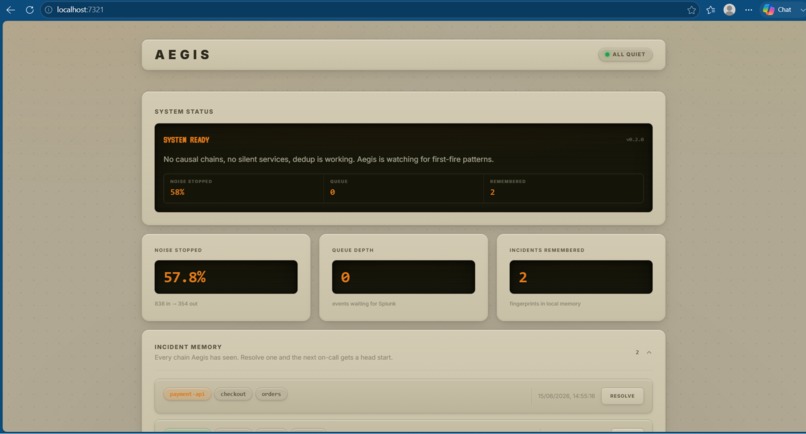Click the green dot in the ALL QUIET badge
The height and width of the screenshot is (434, 806).
(x=607, y=55)
